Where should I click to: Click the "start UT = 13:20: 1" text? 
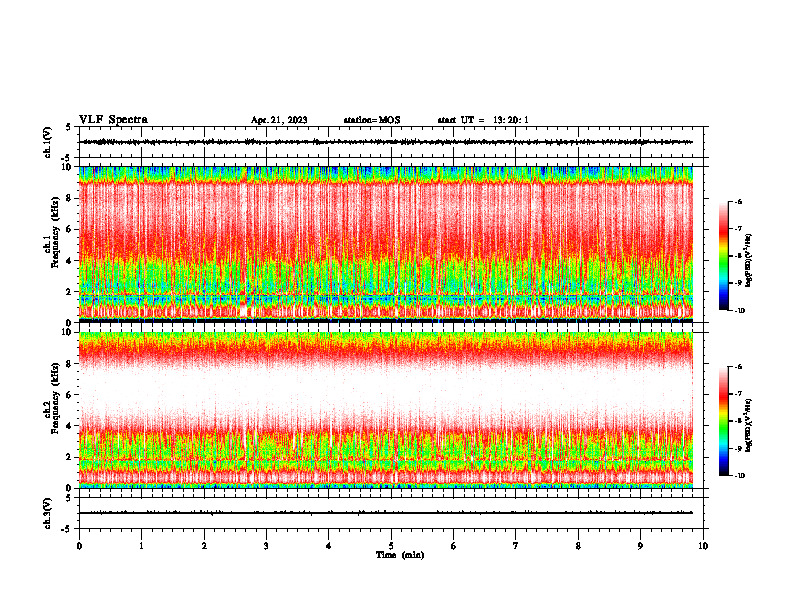coord(483,120)
